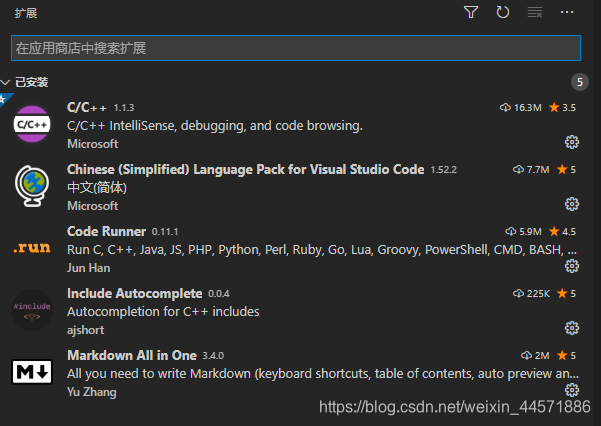Click the Markdown All in One icon
This screenshot has width=601, height=426.
32,372
